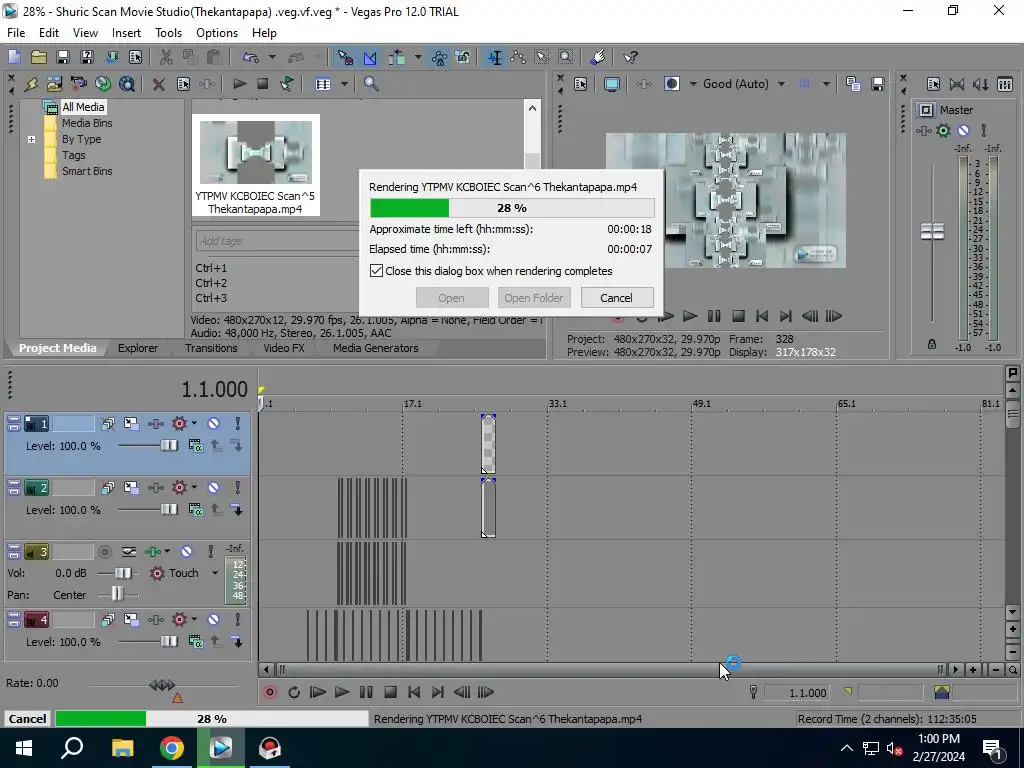Click Copy Snapshot to Clipboard icon
The width and height of the screenshot is (1024, 768).
[853, 84]
